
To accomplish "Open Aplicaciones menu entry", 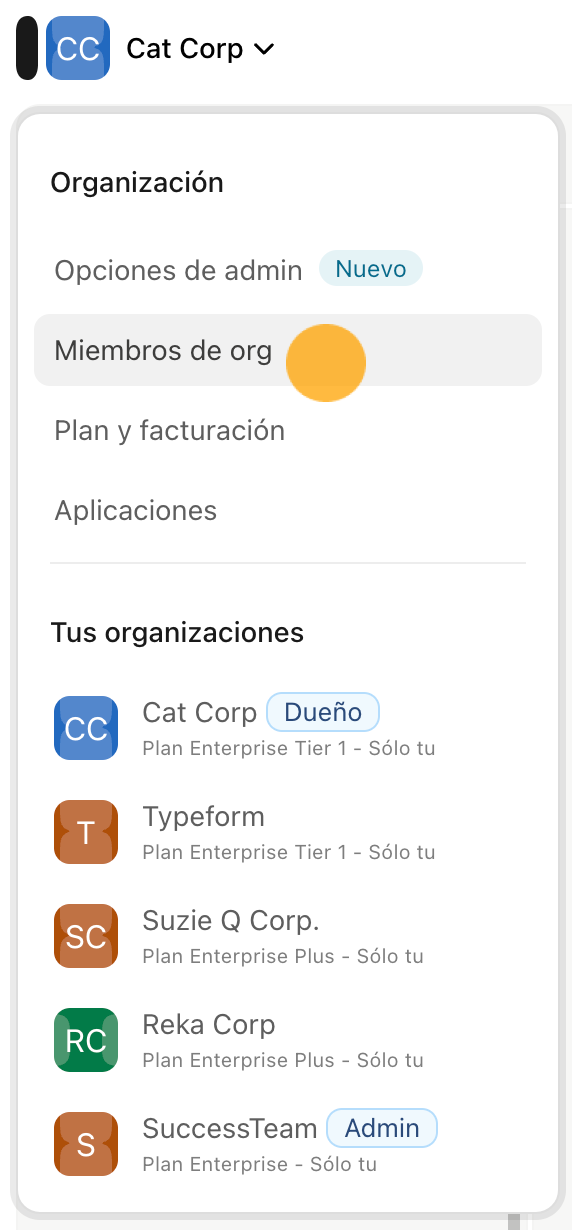I will (x=136, y=510).
